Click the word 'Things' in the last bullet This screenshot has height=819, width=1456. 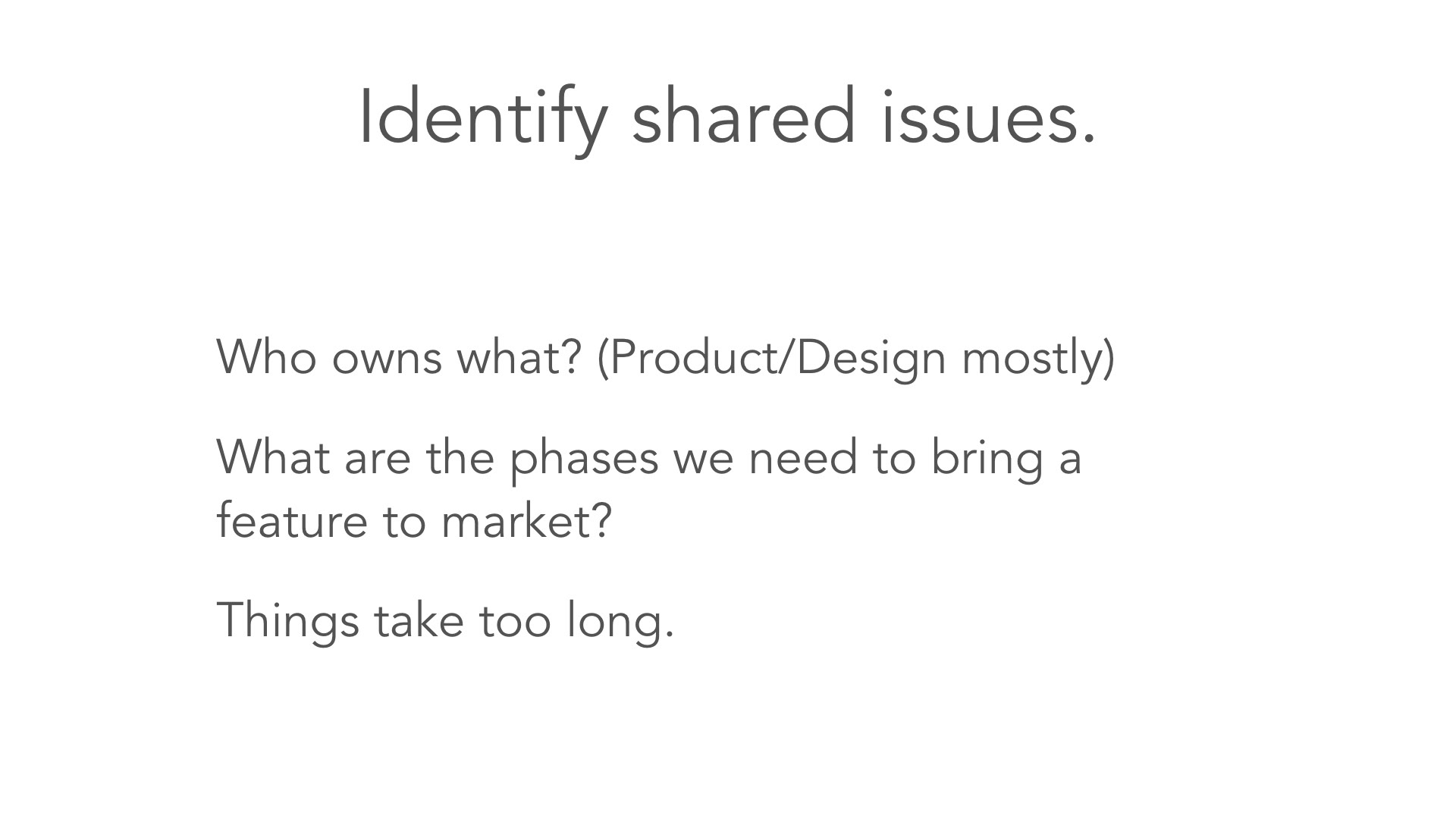tap(287, 621)
